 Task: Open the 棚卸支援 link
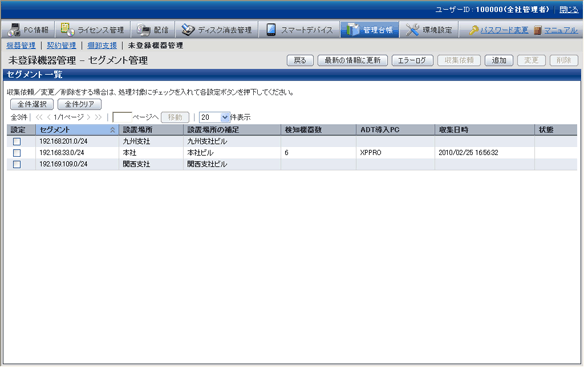(x=102, y=45)
